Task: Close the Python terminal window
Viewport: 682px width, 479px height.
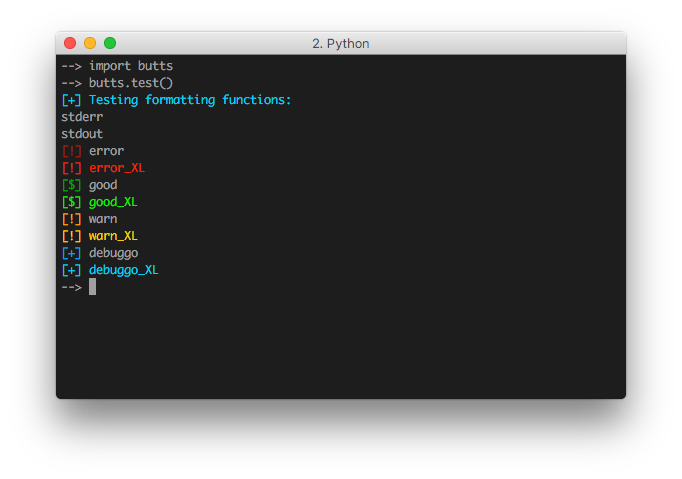Action: [x=70, y=43]
